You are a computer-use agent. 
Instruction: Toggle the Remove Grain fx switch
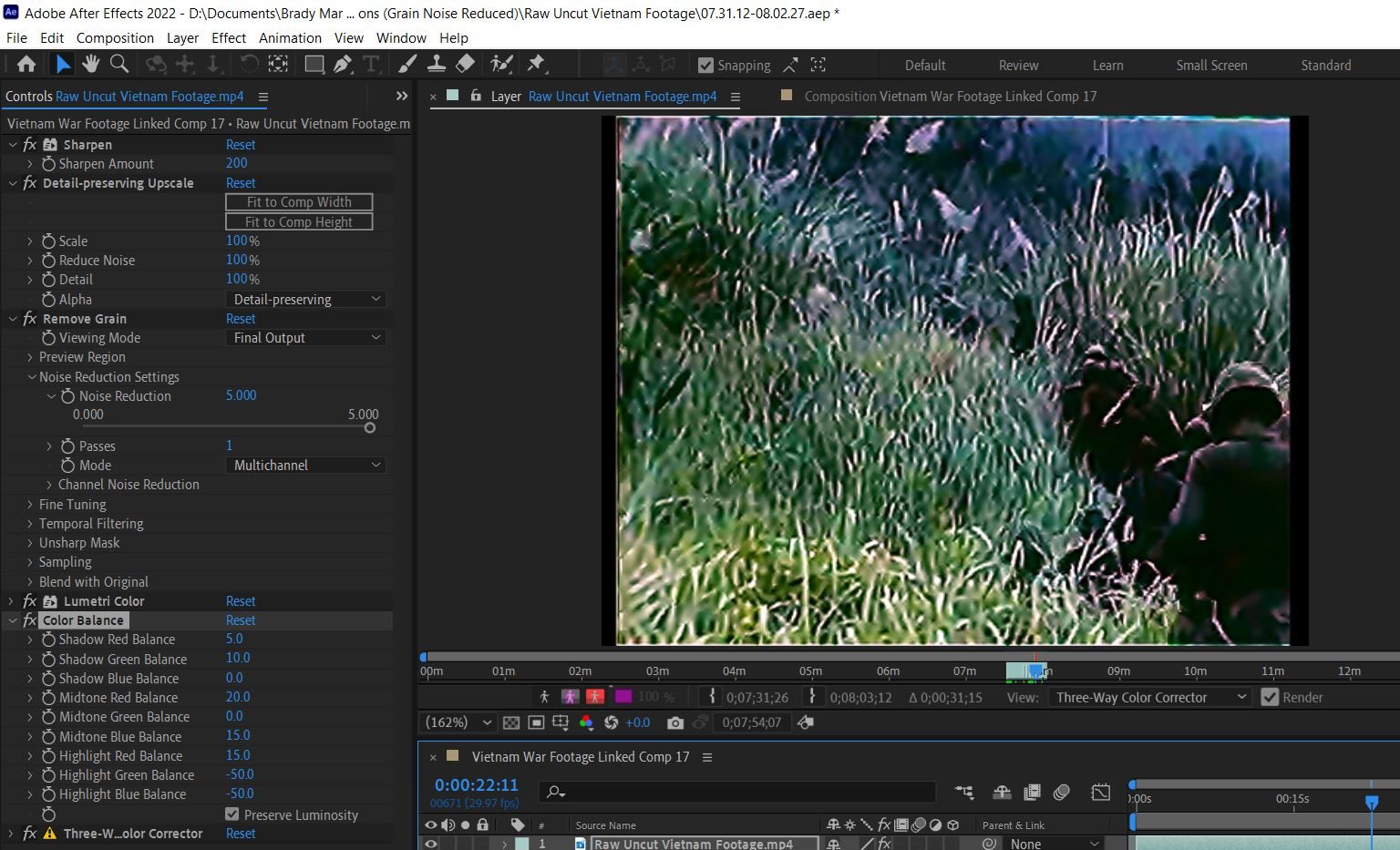tap(30, 318)
